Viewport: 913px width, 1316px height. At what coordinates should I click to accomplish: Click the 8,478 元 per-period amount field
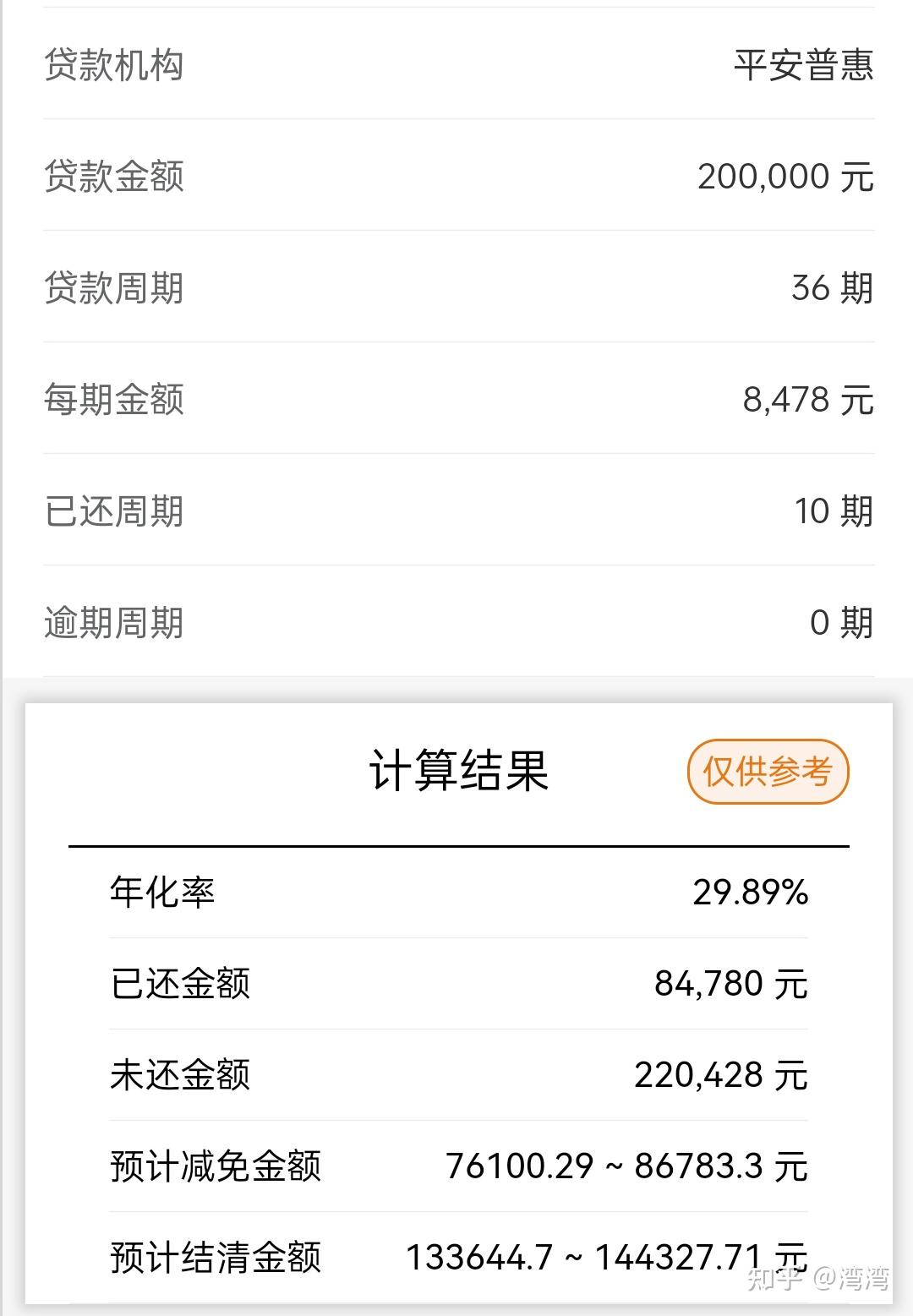point(807,400)
